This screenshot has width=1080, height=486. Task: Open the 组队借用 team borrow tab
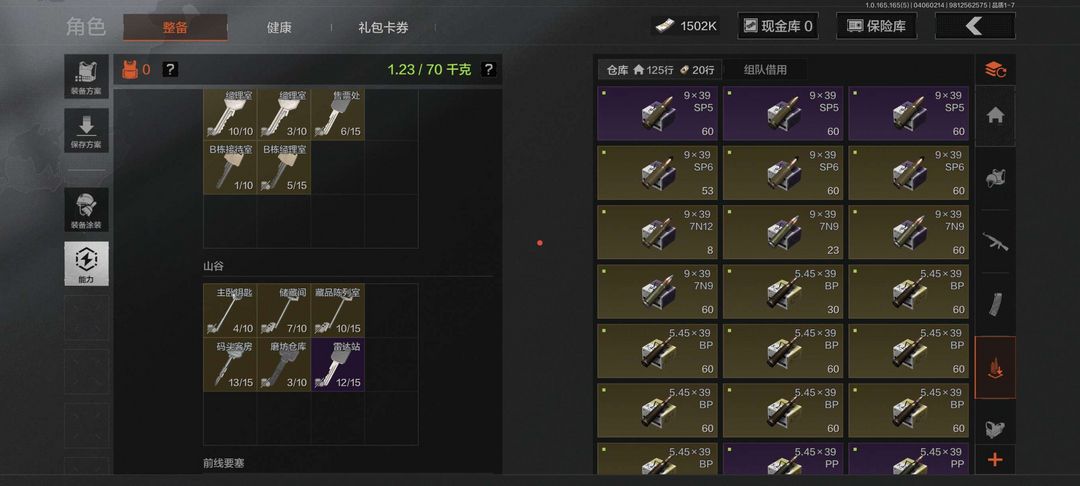point(765,70)
